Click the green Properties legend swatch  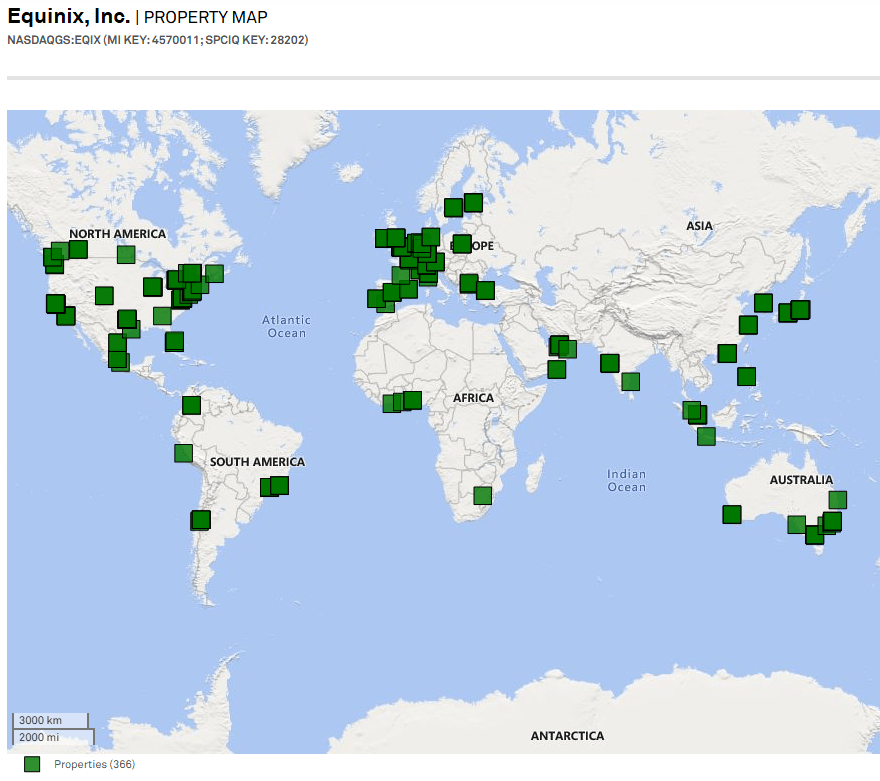tap(32, 764)
